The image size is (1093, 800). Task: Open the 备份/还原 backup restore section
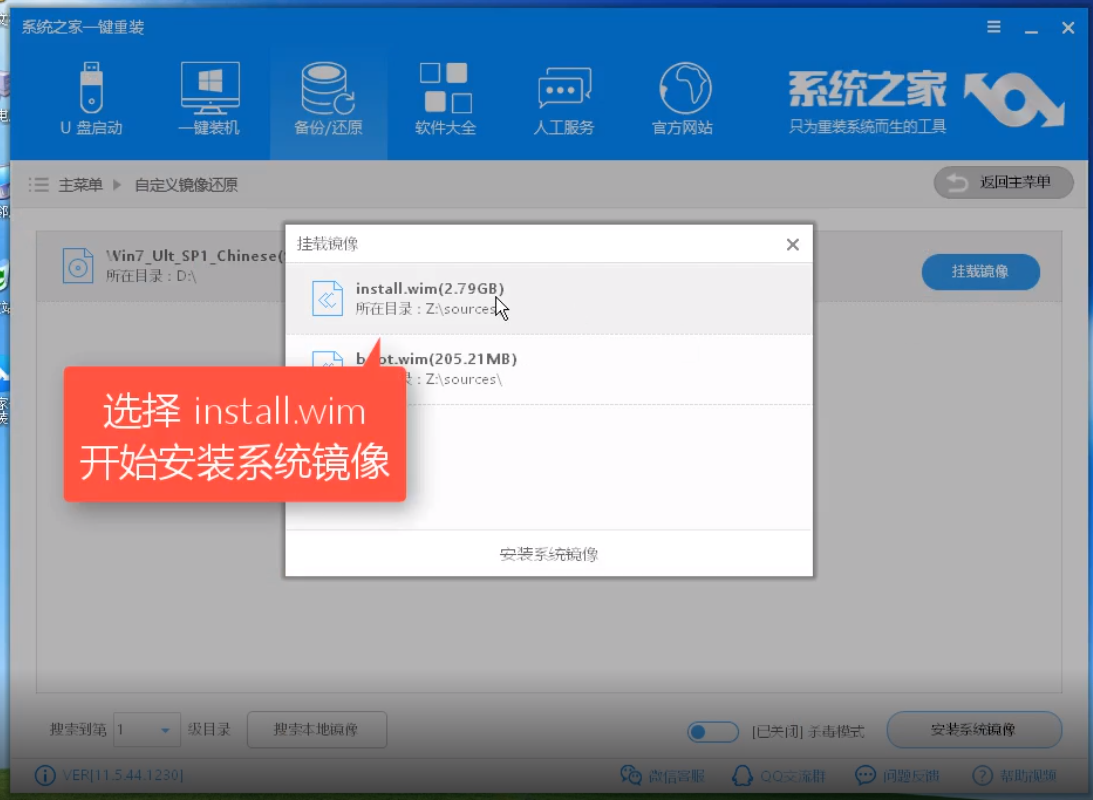click(x=328, y=99)
